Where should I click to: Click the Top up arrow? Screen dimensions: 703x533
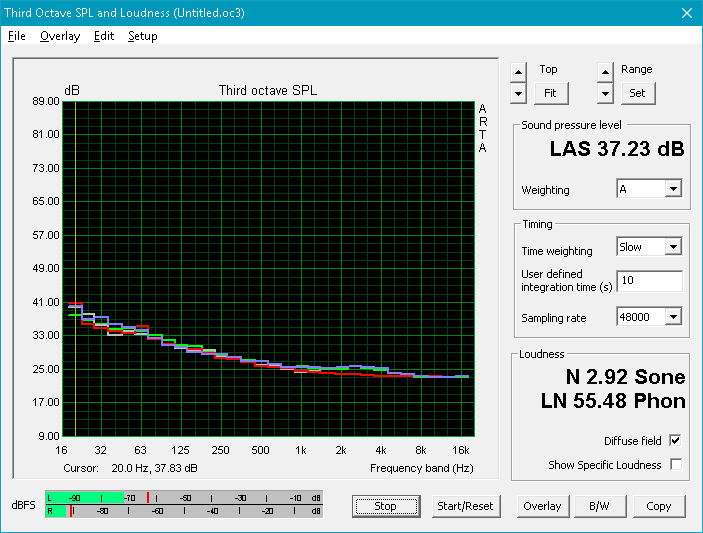518,72
